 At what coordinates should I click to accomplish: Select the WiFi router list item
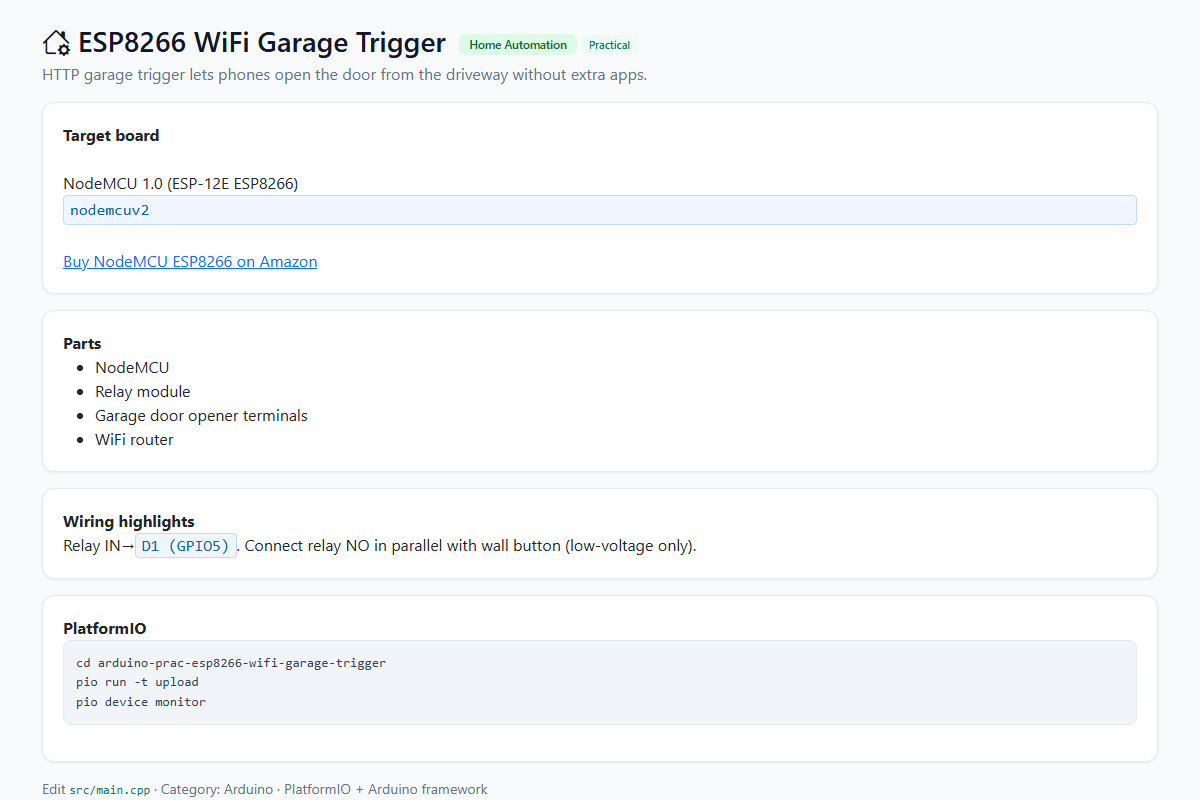pos(134,440)
